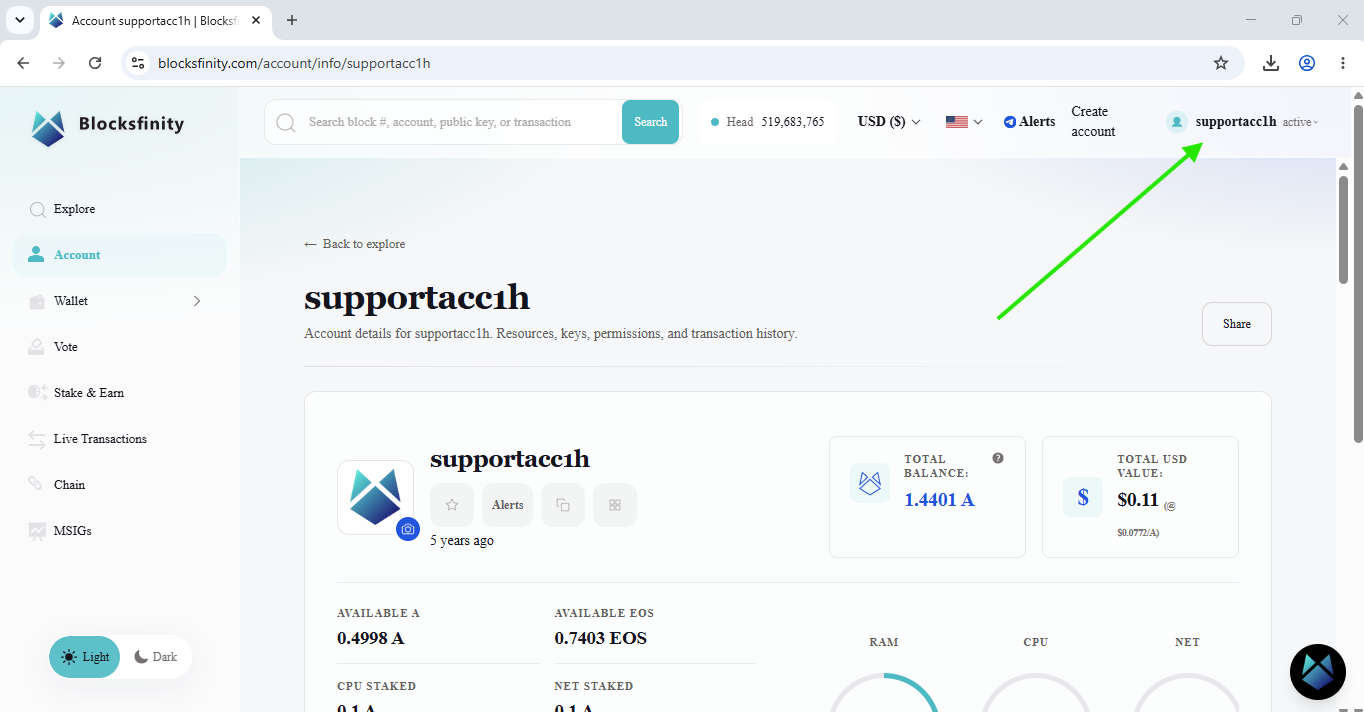Viewport: 1364px width, 712px height.
Task: Click the copy account name icon
Action: (x=563, y=505)
